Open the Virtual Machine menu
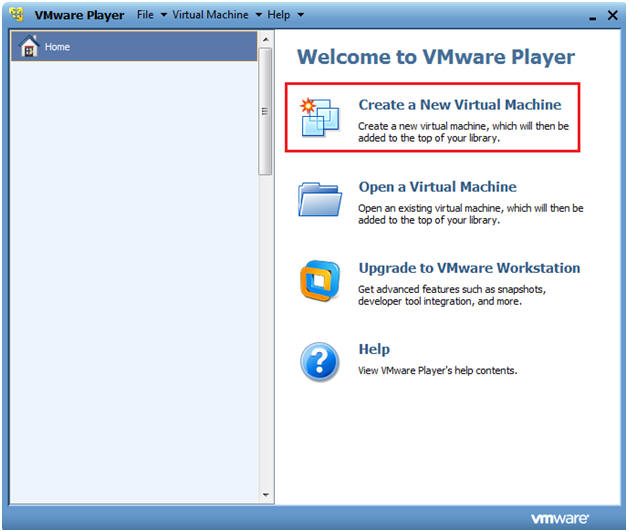 click(x=210, y=15)
